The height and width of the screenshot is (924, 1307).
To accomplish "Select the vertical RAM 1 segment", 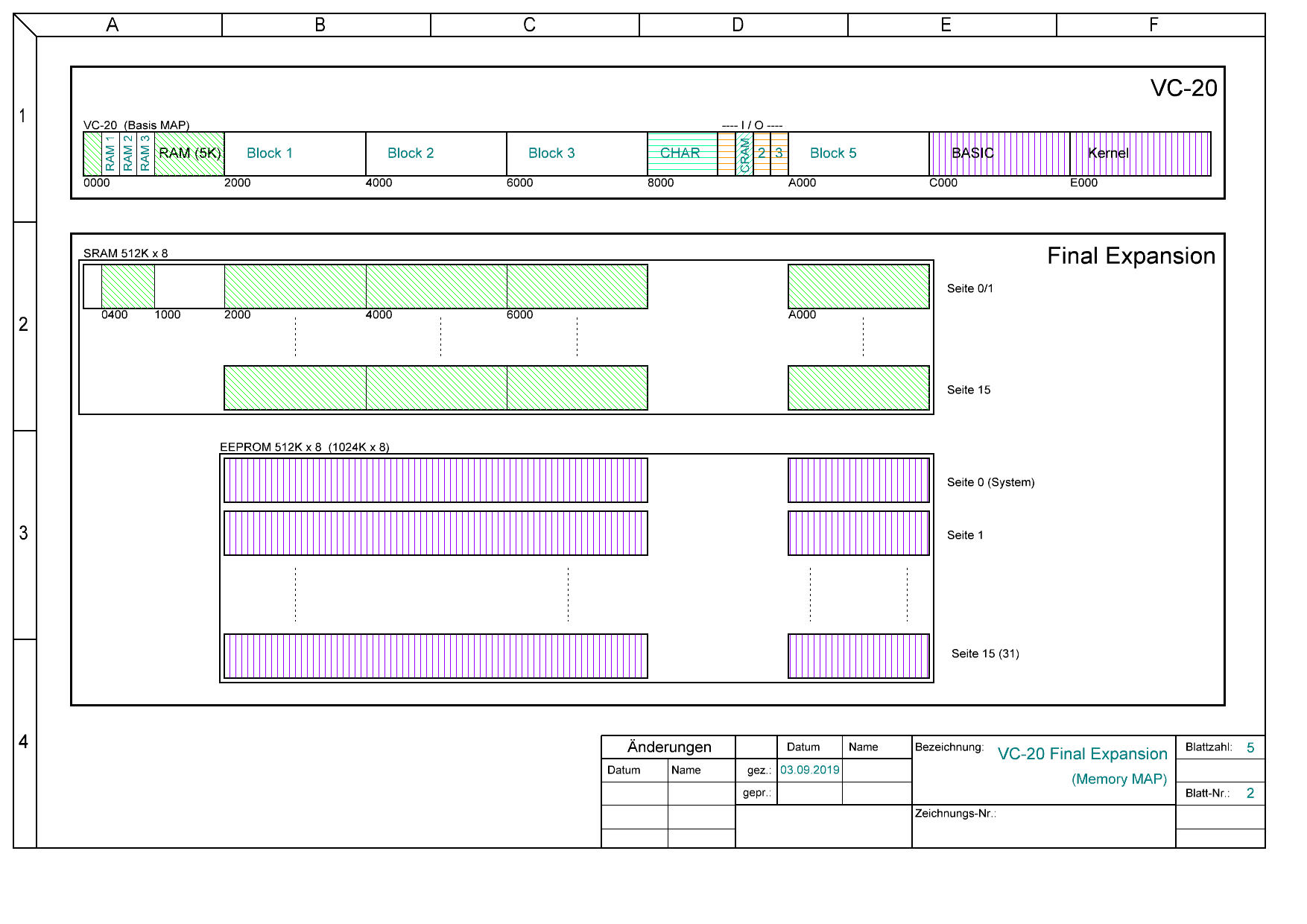I will click(x=110, y=154).
